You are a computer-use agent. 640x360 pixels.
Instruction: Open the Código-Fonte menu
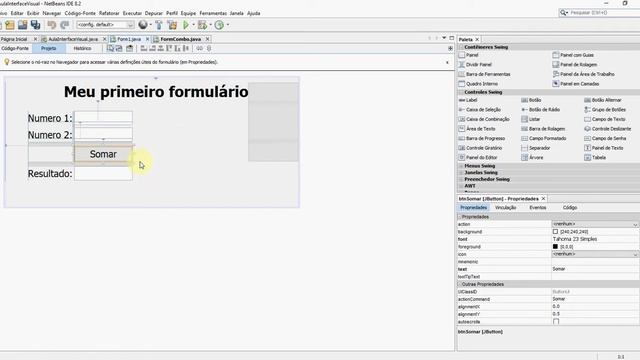pyautogui.click(x=80, y=13)
